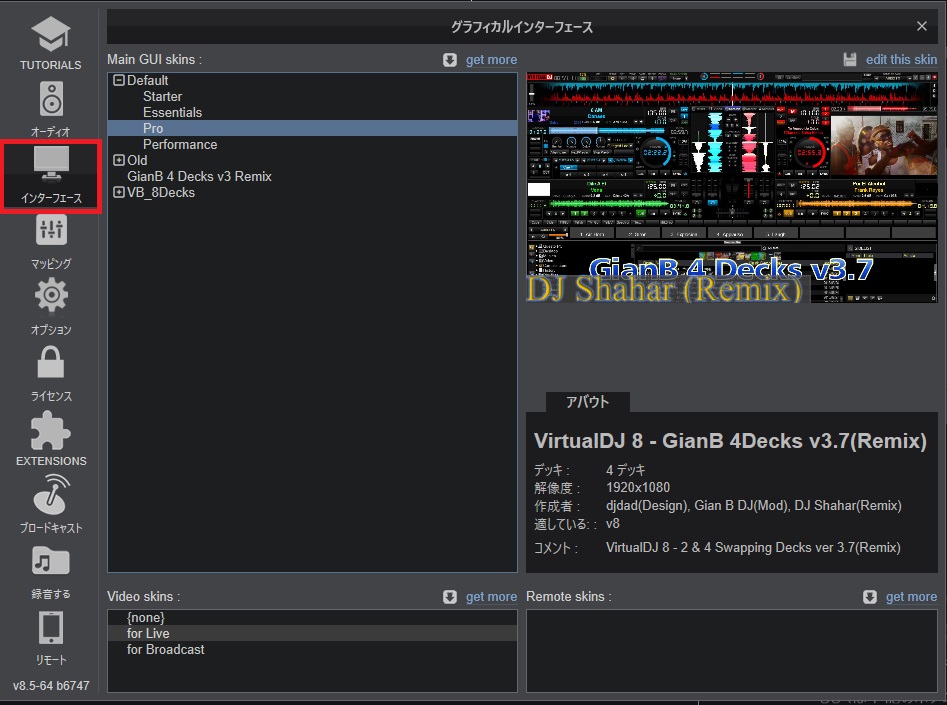
Task: Open the Remote (リモート) phone icon
Action: pos(51,628)
